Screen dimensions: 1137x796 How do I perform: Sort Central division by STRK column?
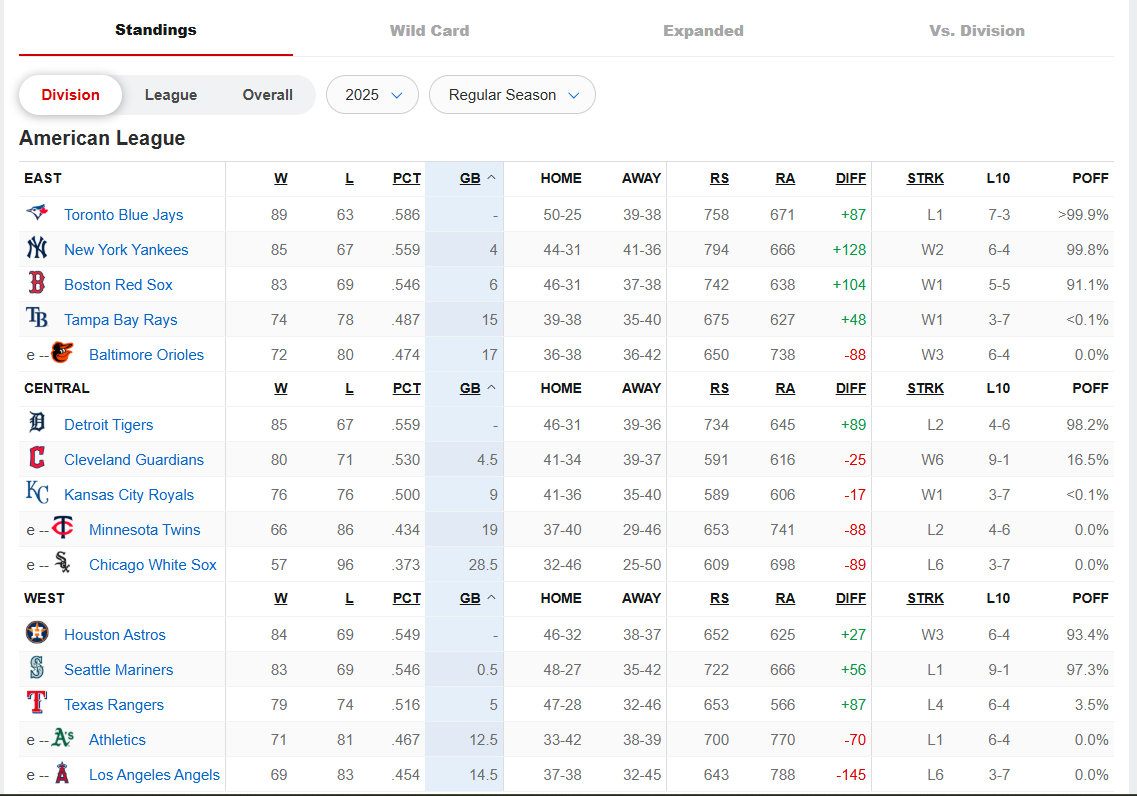pyautogui.click(x=925, y=389)
